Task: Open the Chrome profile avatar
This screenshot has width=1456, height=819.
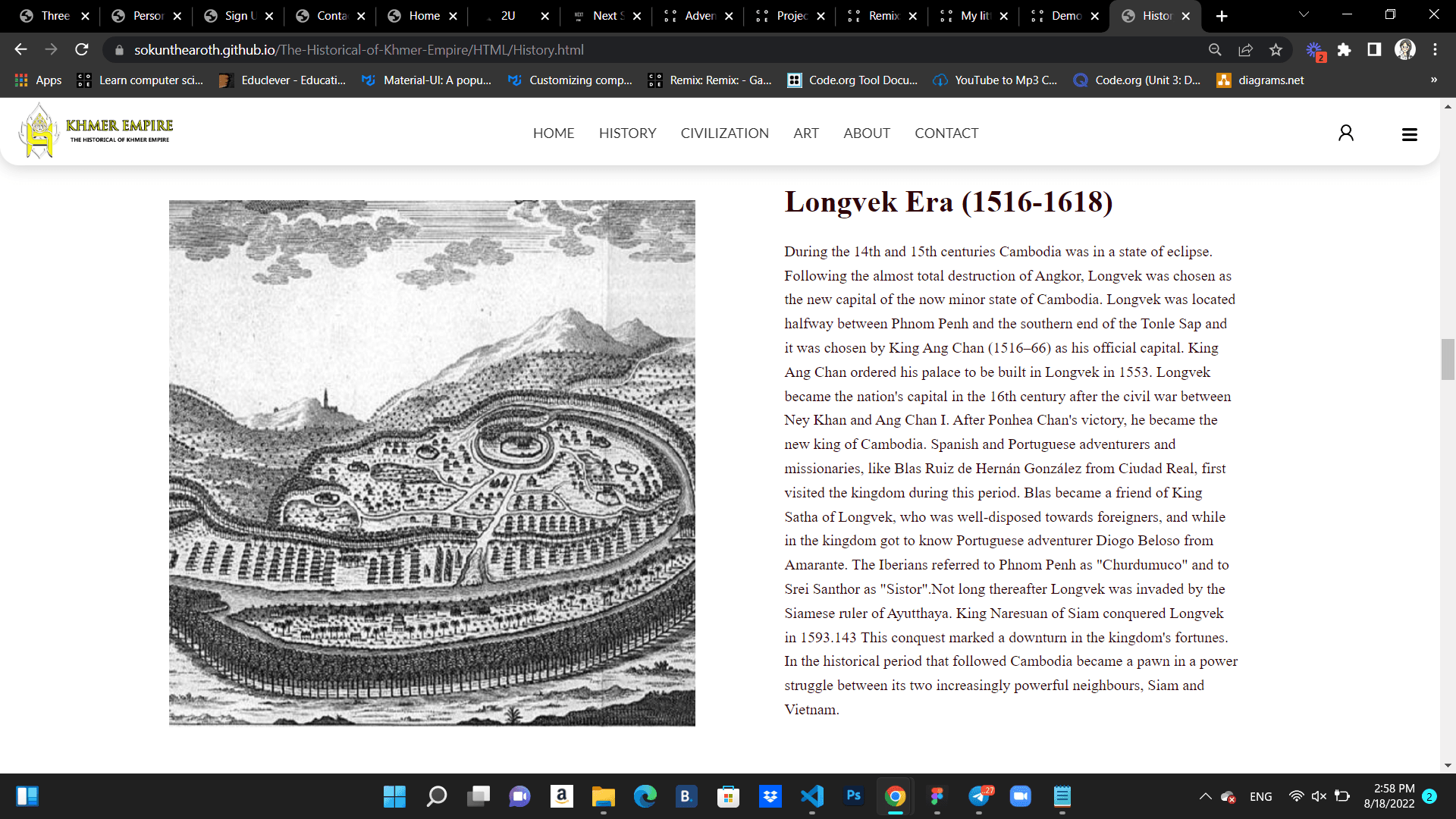Action: point(1405,49)
